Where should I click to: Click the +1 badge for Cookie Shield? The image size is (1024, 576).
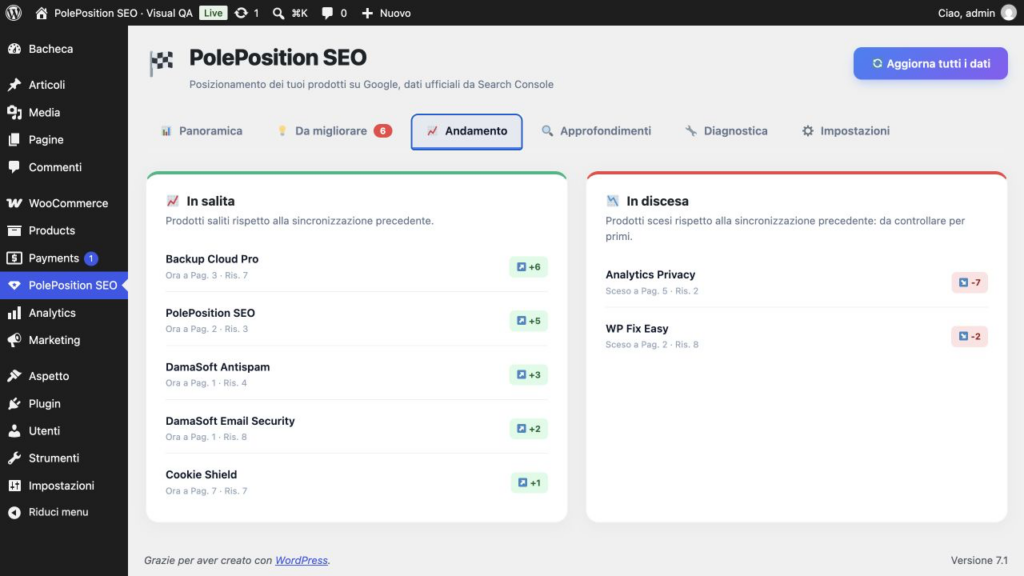point(529,483)
